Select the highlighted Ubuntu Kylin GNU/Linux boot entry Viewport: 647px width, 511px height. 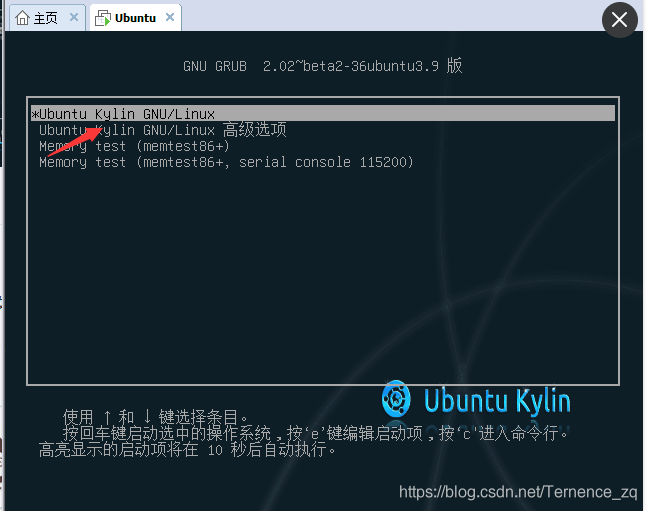pyautogui.click(x=323, y=113)
